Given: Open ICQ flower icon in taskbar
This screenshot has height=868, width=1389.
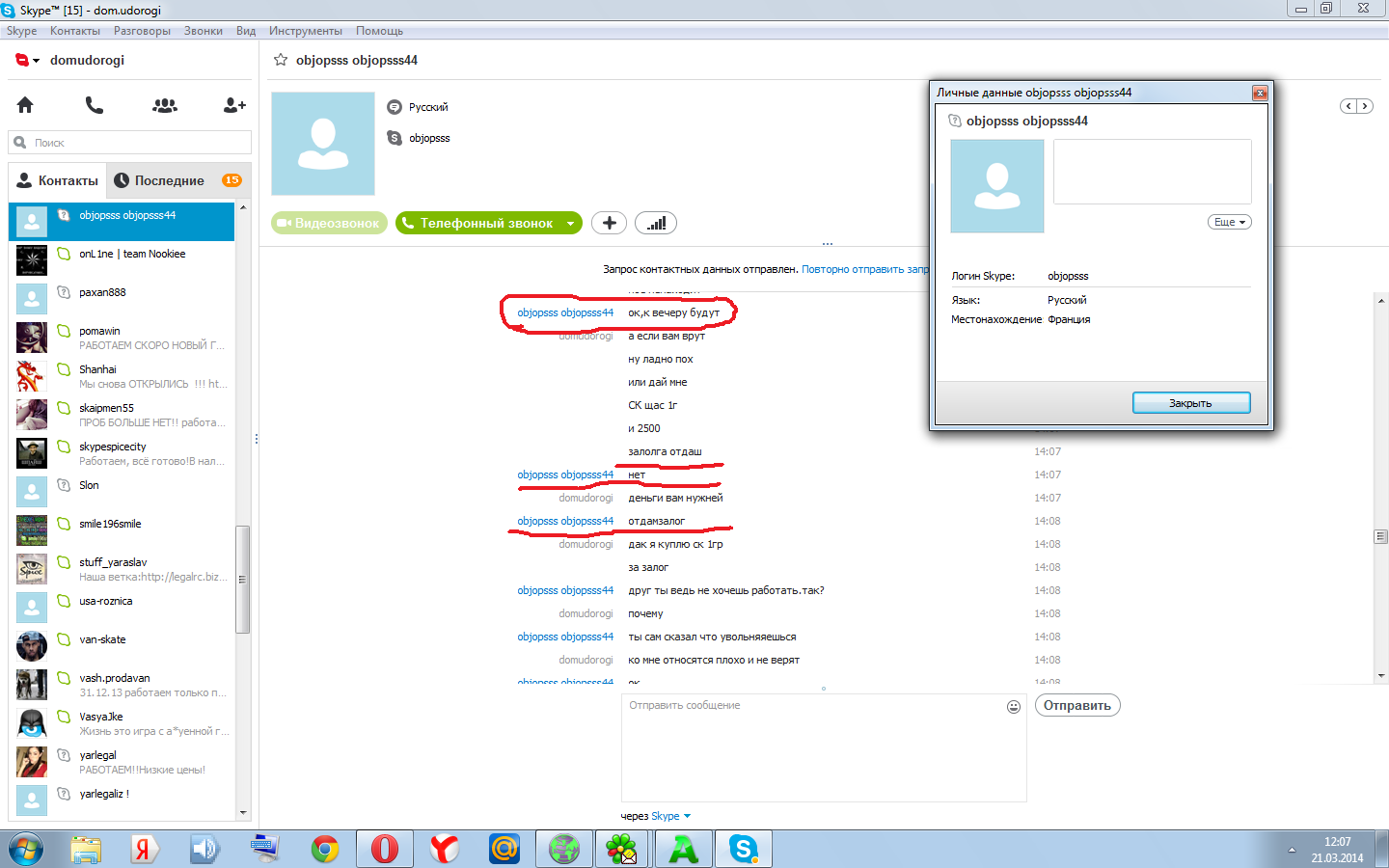Looking at the screenshot, I should [622, 849].
